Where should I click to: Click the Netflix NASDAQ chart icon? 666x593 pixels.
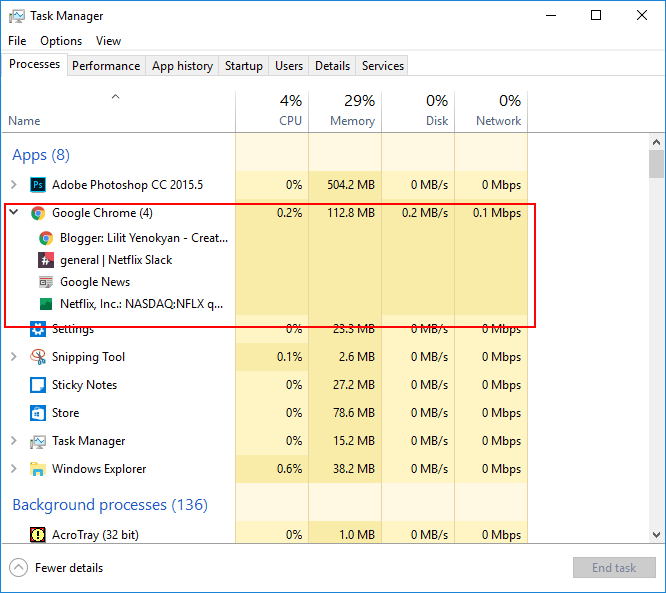pos(46,304)
